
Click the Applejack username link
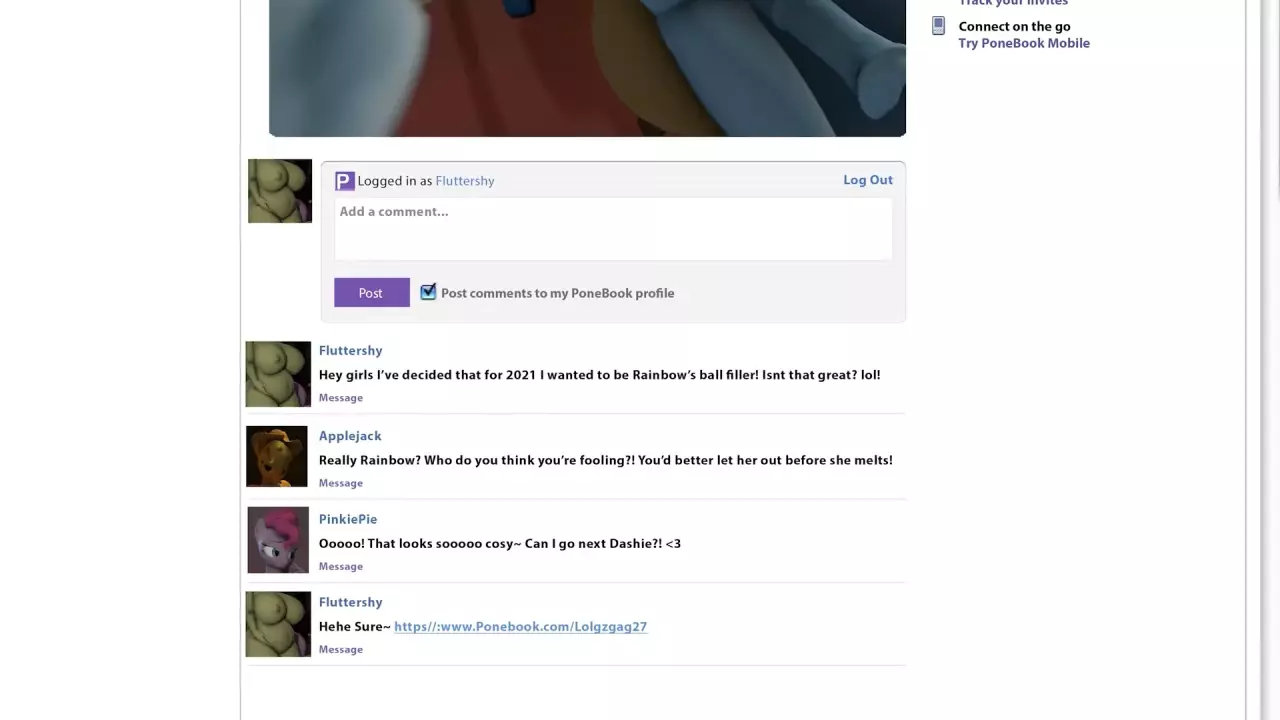[350, 436]
